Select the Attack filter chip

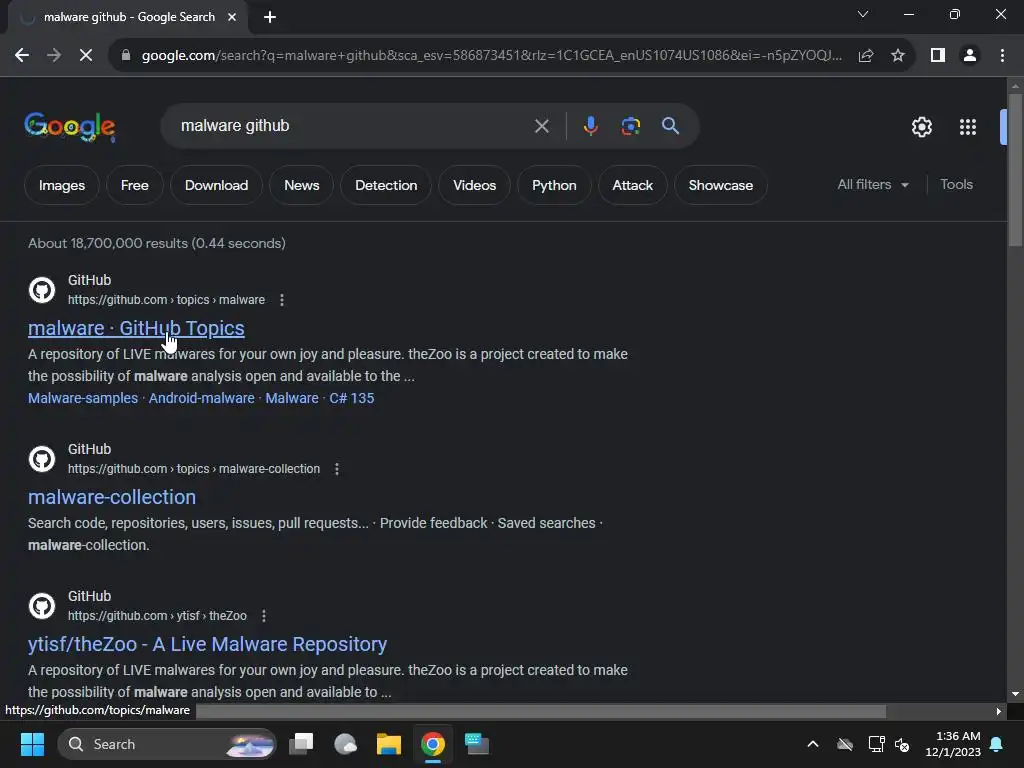[632, 185]
